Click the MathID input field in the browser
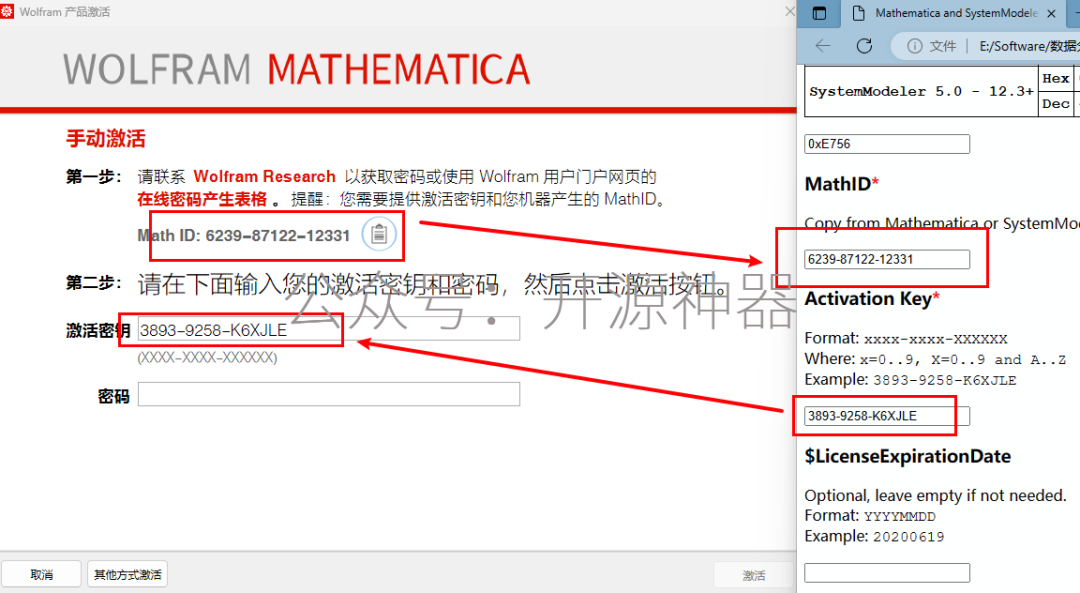This screenshot has width=1080, height=593. point(887,259)
